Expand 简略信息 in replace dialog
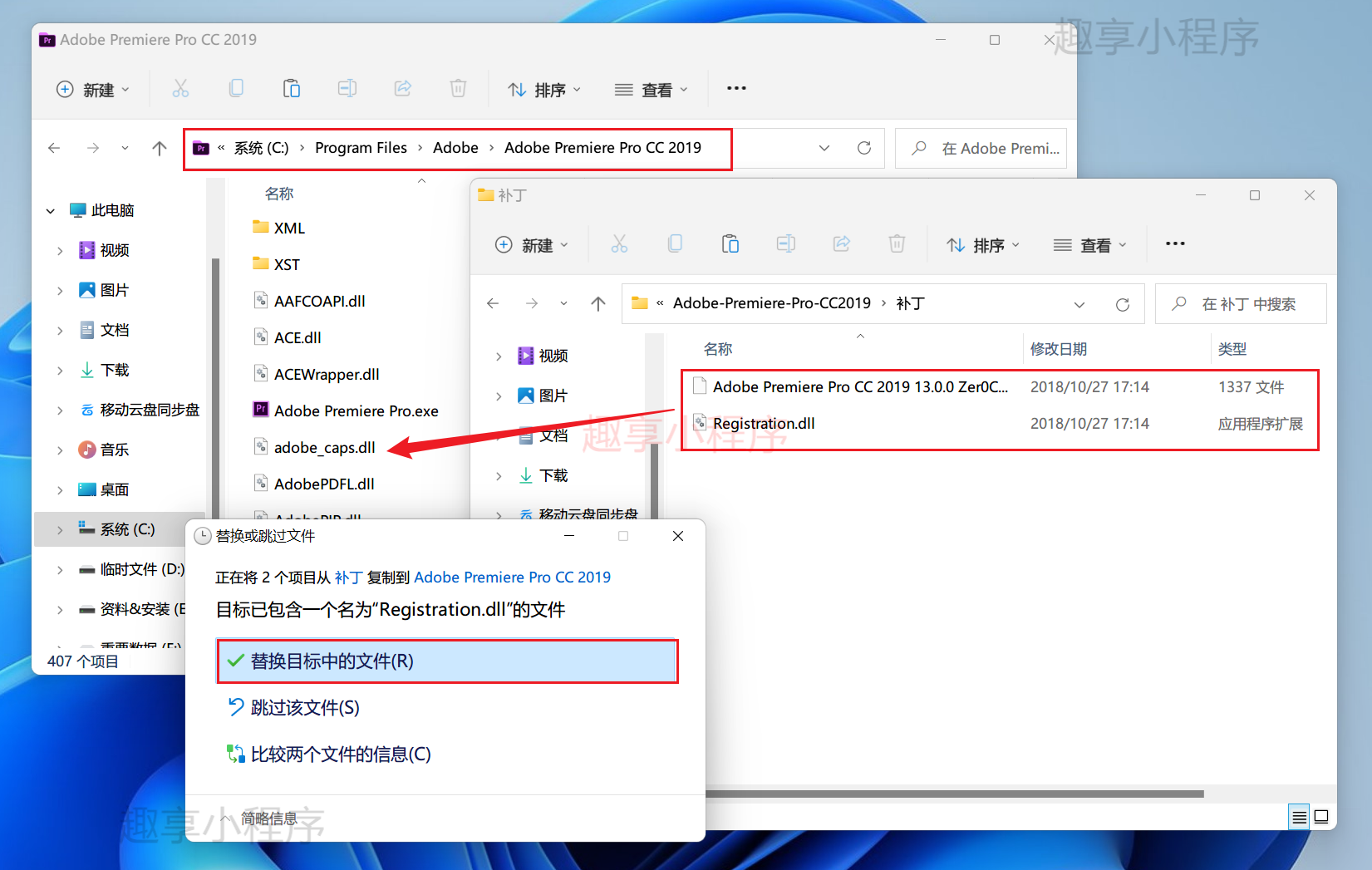This screenshot has height=870, width=1372. (x=259, y=818)
